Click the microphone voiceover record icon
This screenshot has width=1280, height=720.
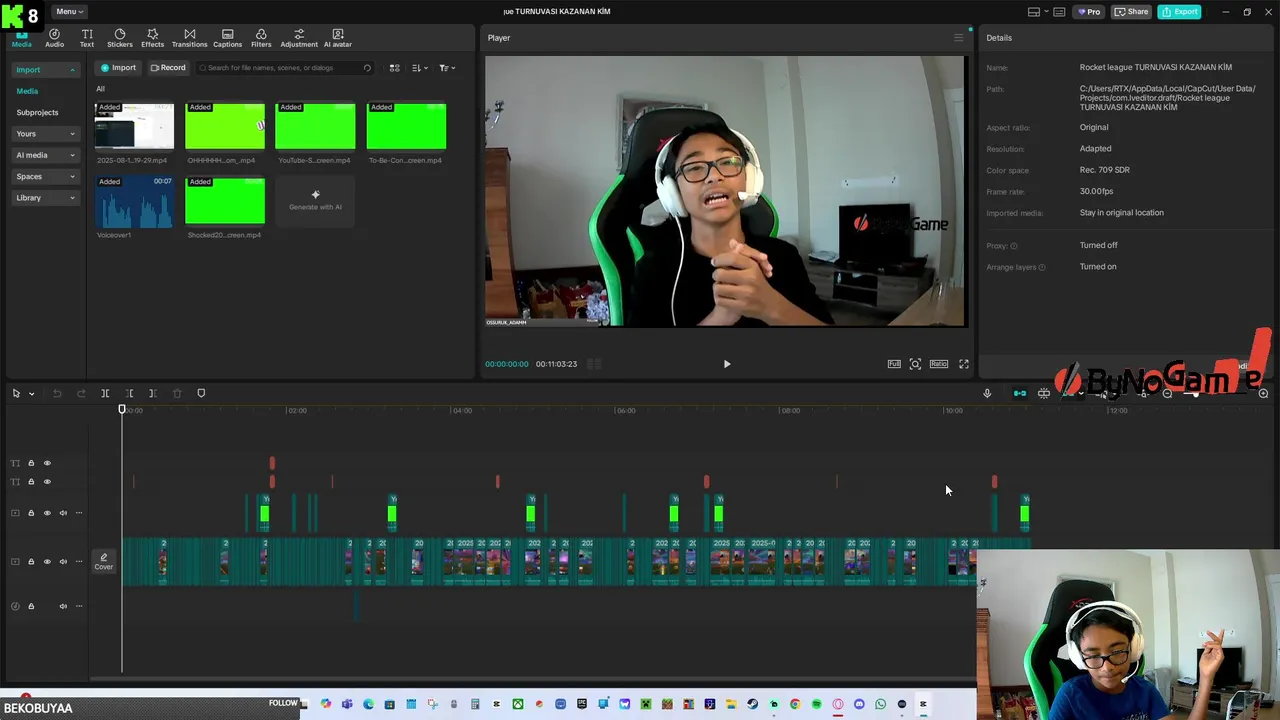point(987,393)
